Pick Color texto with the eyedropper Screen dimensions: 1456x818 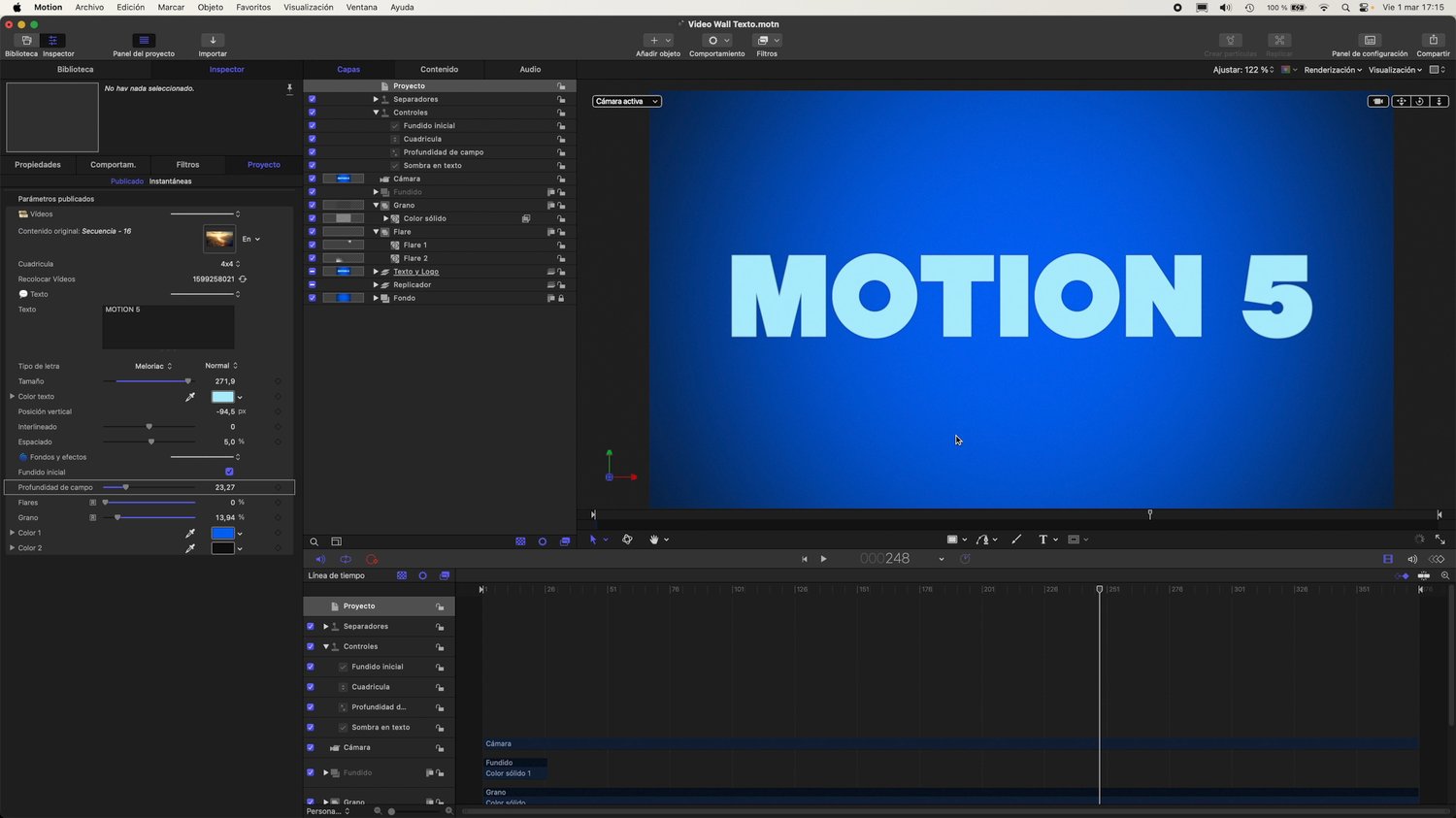(x=190, y=397)
